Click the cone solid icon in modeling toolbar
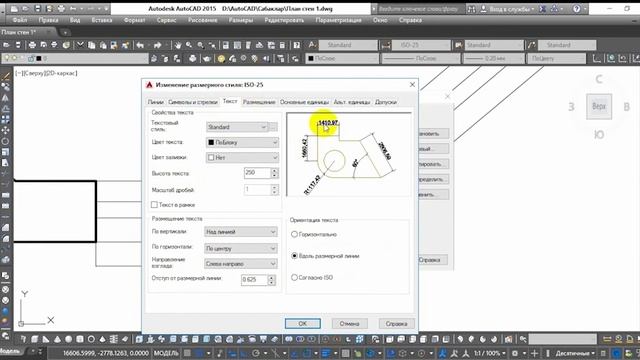Image resolution: width=640 pixels, height=360 pixels. pyautogui.click(x=57, y=339)
